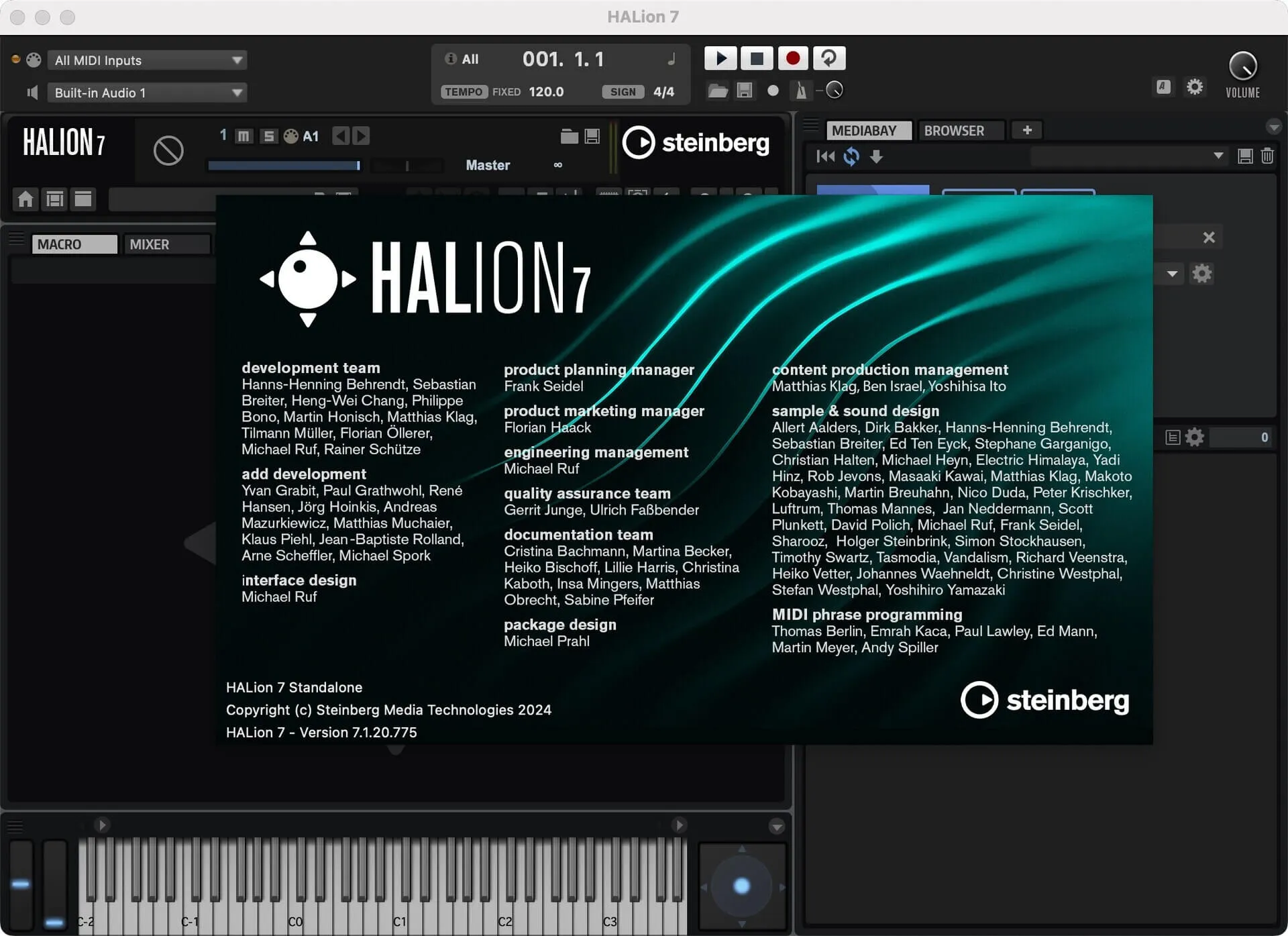Open standalone settings via the top gear icon
Image resolution: width=1288 pixels, height=936 pixels.
tap(1195, 87)
